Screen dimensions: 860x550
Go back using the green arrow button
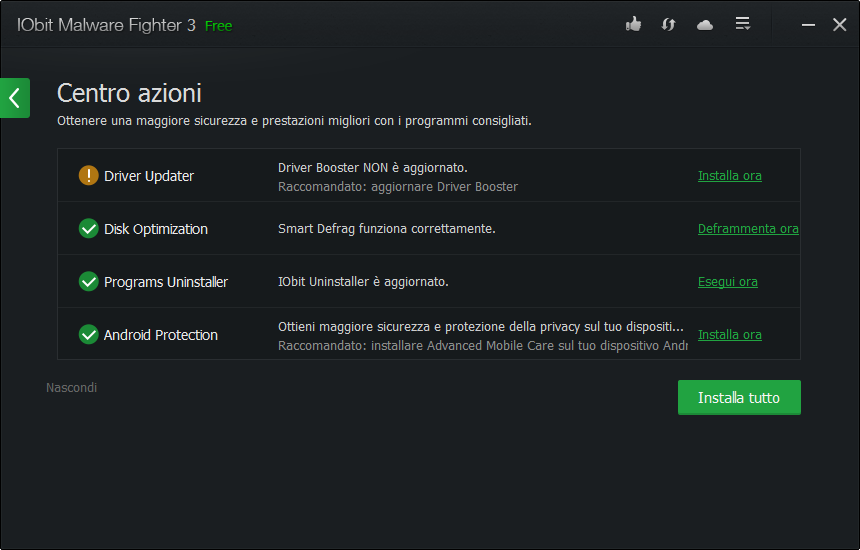coord(14,98)
